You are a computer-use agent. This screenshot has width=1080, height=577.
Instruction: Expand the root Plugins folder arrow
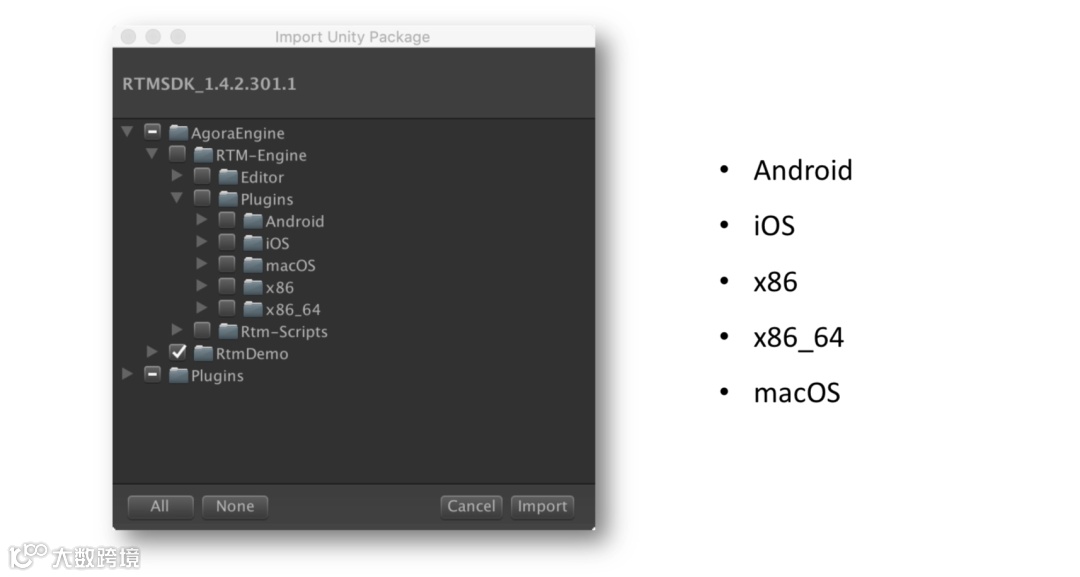point(127,375)
